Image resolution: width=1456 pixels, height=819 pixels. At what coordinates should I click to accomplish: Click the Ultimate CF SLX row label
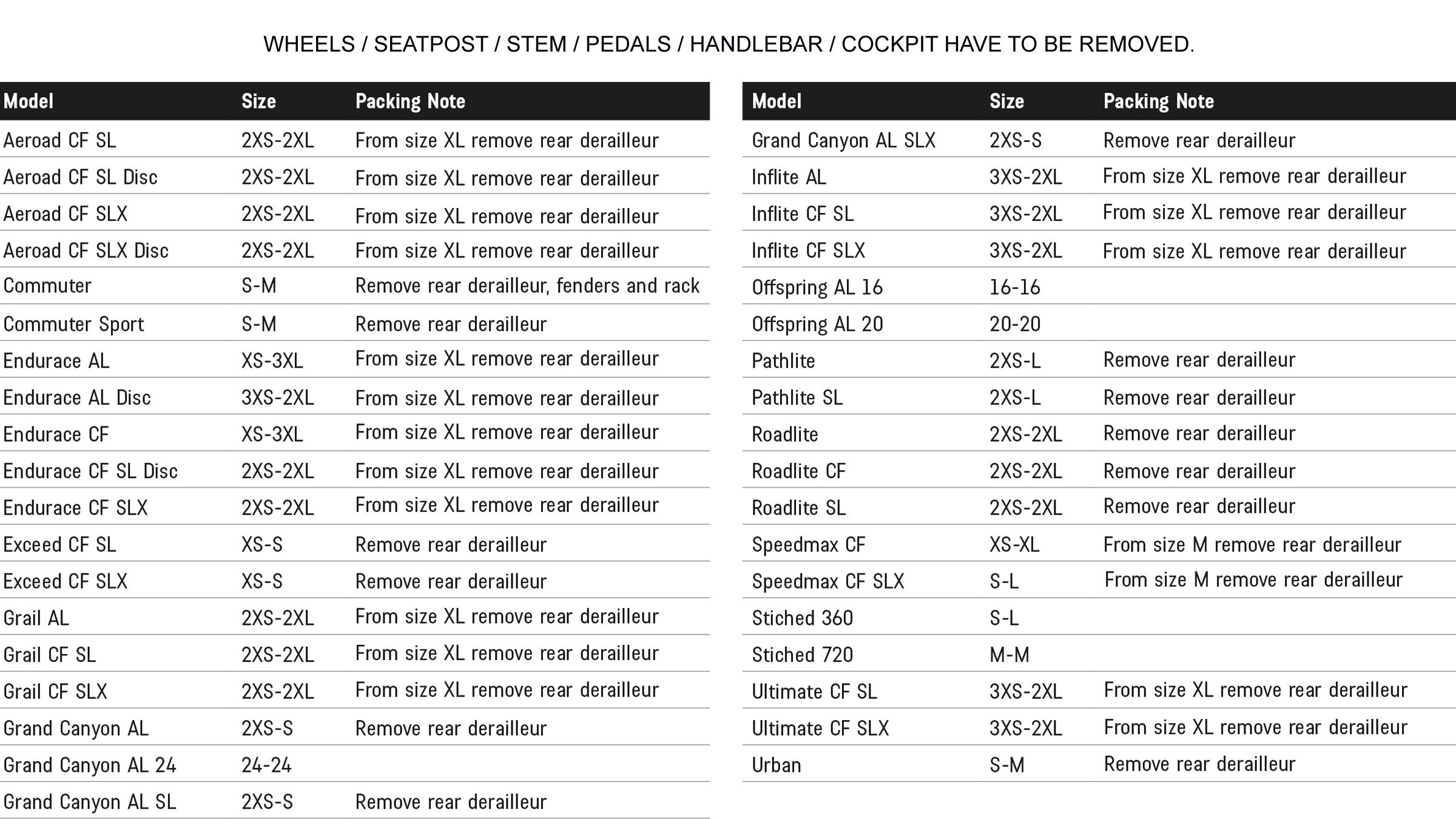pos(820,729)
